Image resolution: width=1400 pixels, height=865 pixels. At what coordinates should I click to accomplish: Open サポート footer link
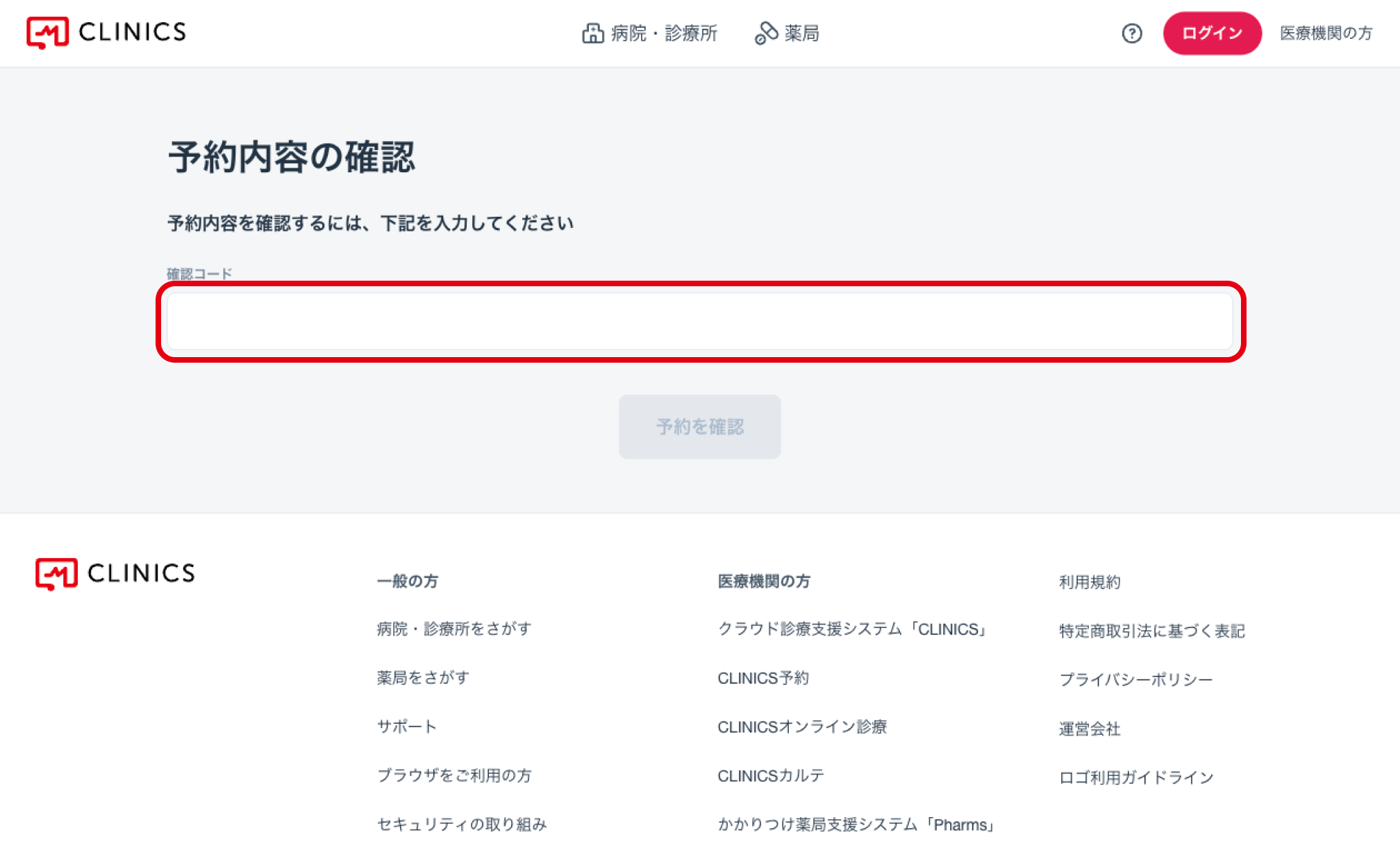pos(407,727)
